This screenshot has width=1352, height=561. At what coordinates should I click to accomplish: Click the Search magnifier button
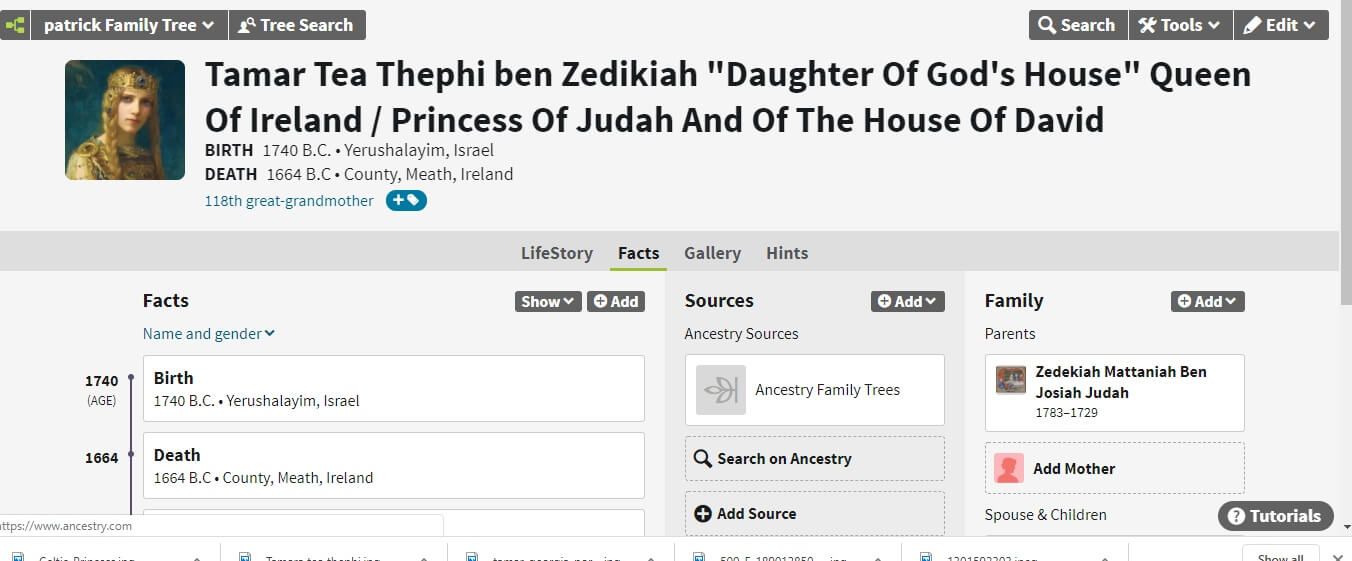point(1078,25)
